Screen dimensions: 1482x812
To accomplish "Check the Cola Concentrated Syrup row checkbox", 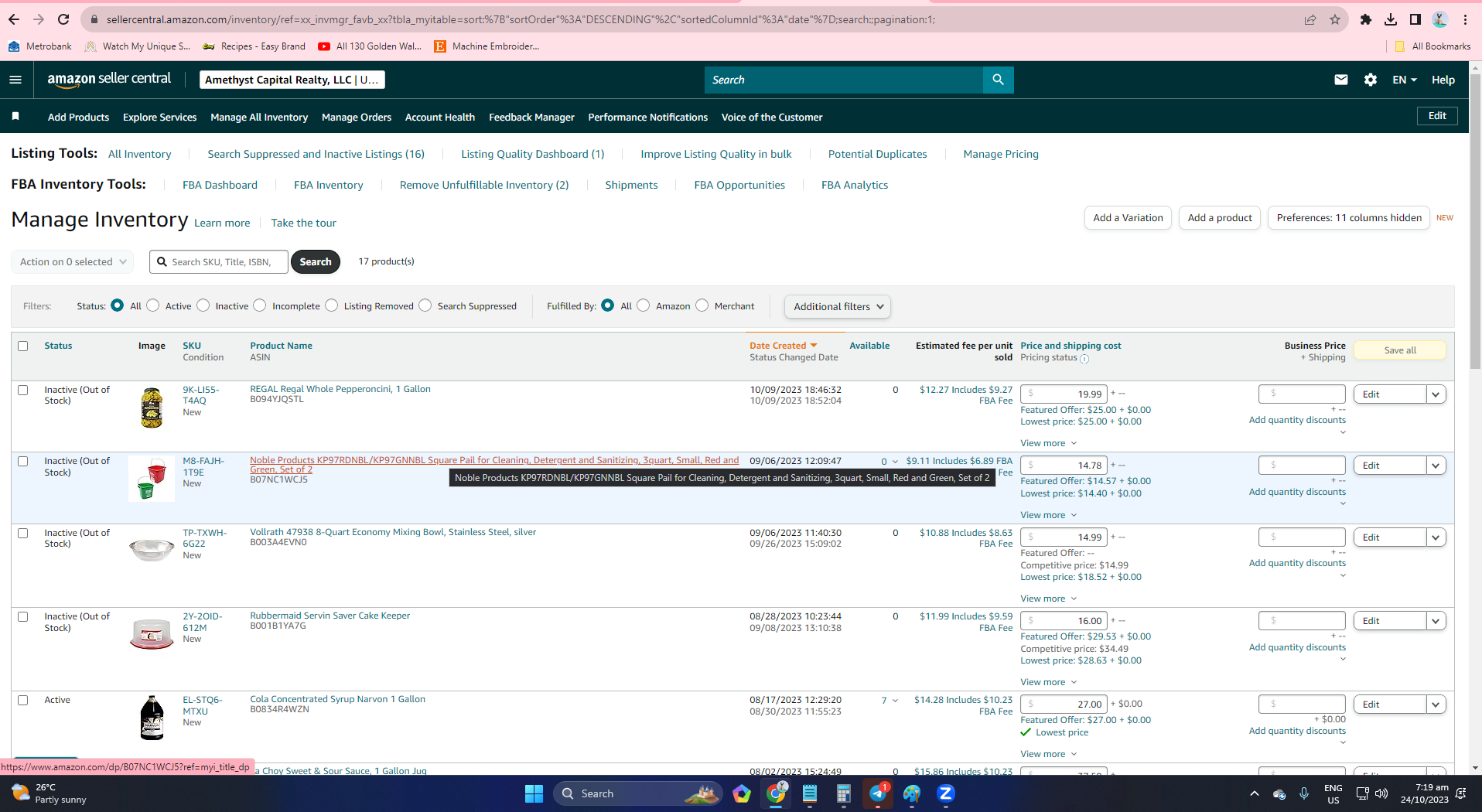I will [x=23, y=700].
